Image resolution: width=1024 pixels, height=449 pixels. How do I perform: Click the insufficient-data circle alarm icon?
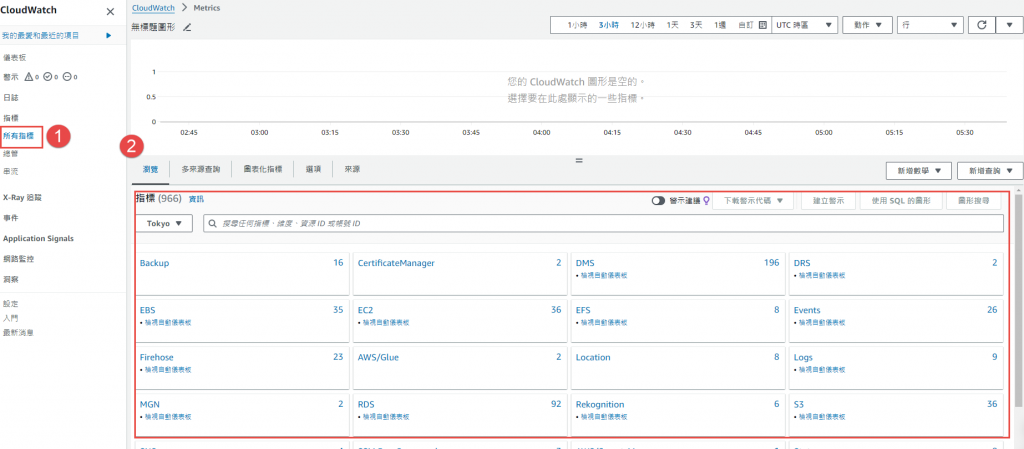pos(67,77)
